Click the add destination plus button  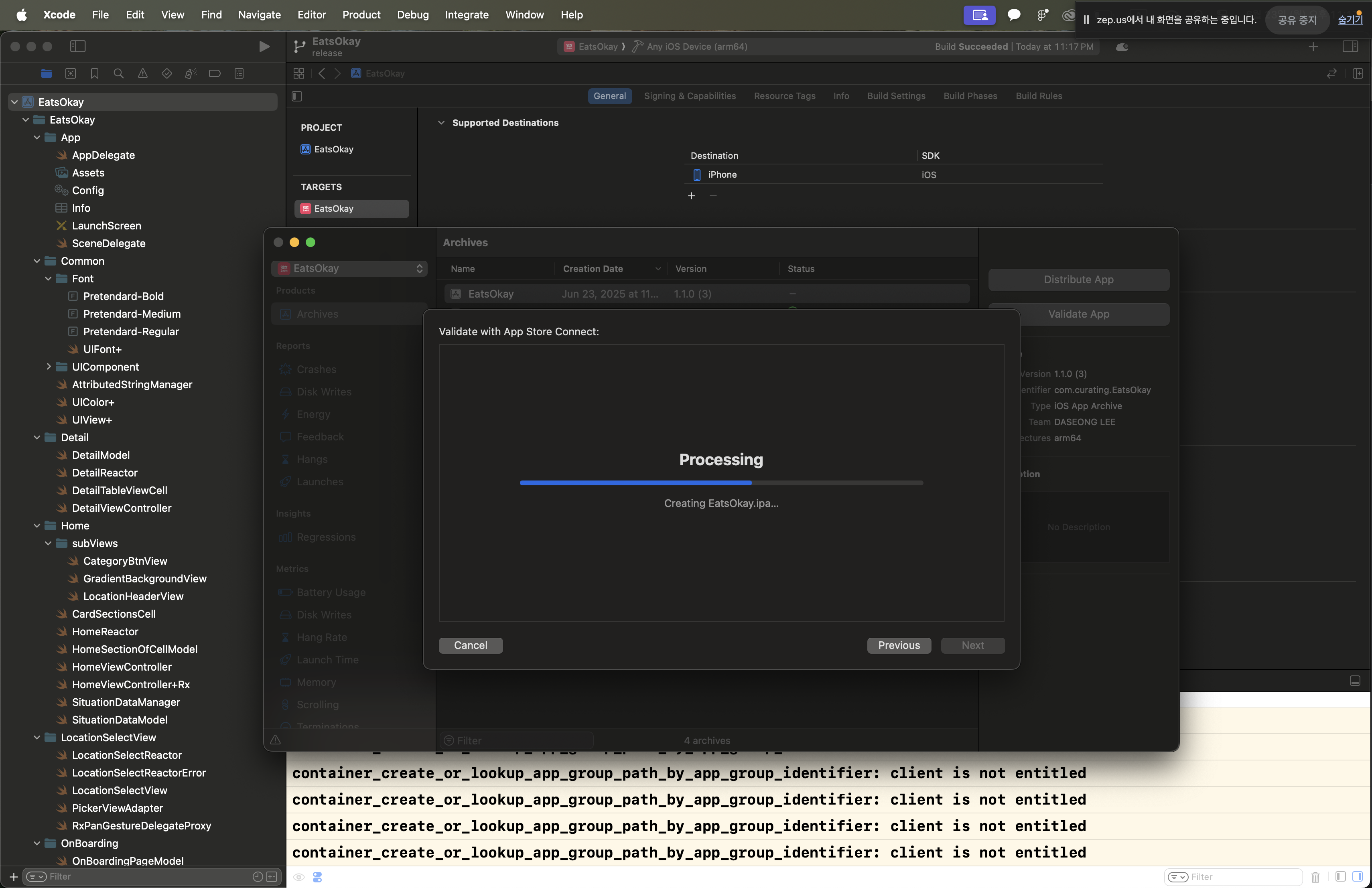coord(691,196)
